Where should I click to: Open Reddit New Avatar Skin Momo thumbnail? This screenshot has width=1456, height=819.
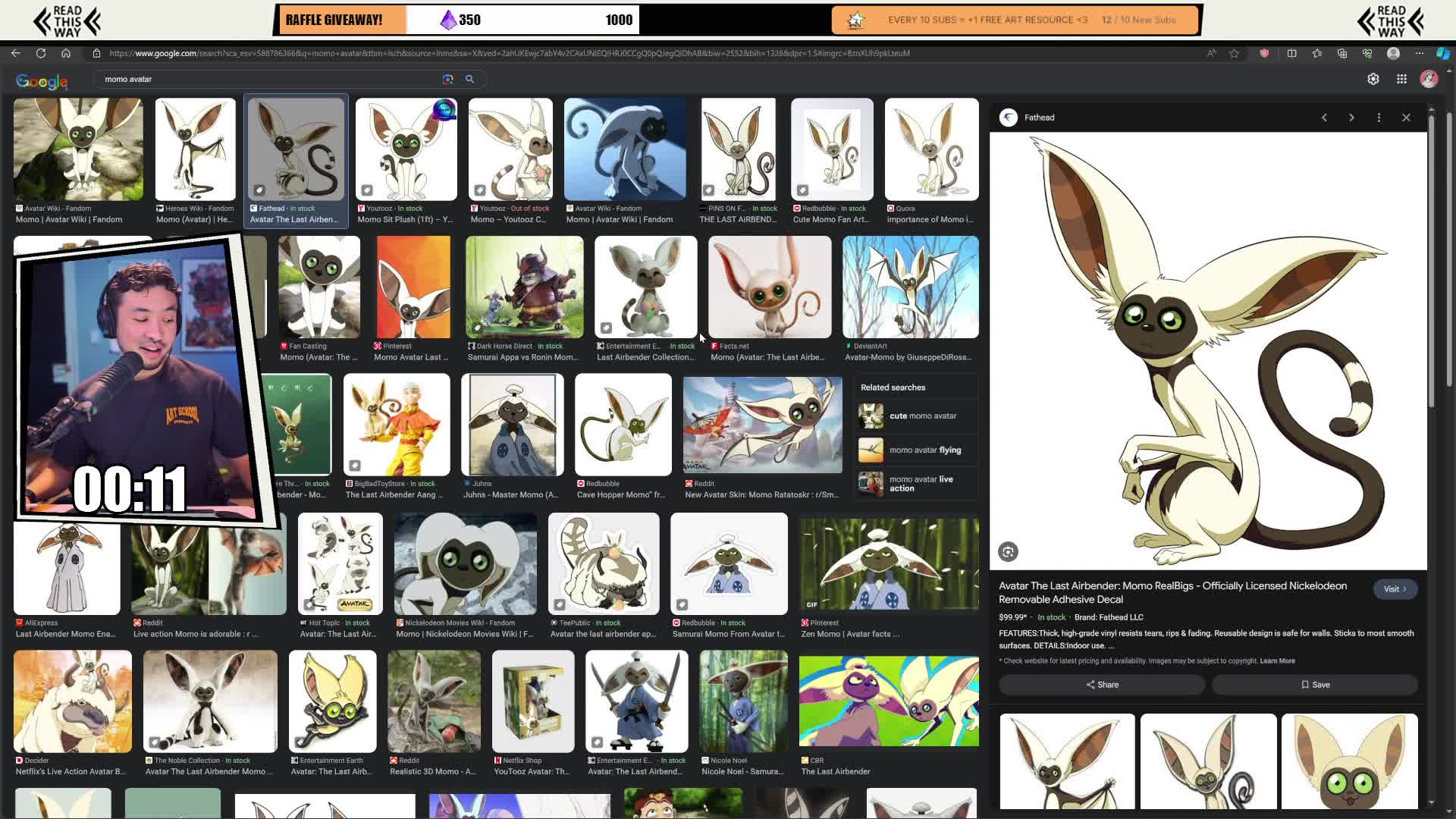tap(762, 425)
